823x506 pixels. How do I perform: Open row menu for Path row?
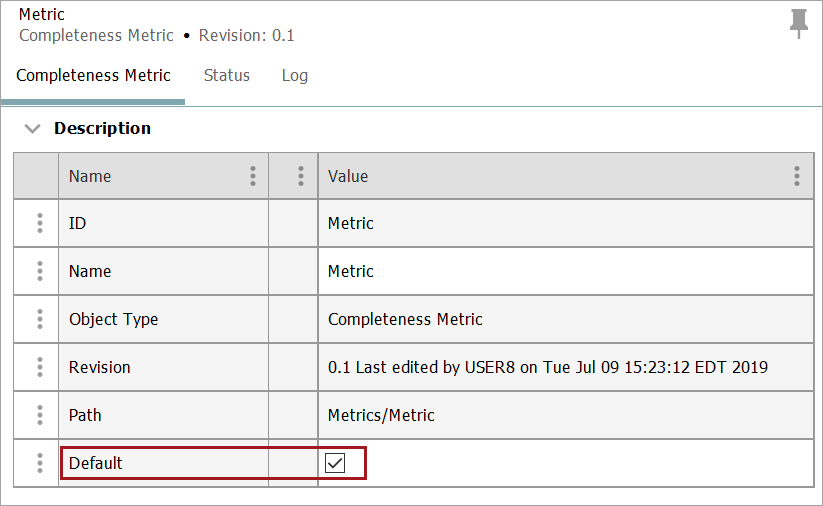40,415
